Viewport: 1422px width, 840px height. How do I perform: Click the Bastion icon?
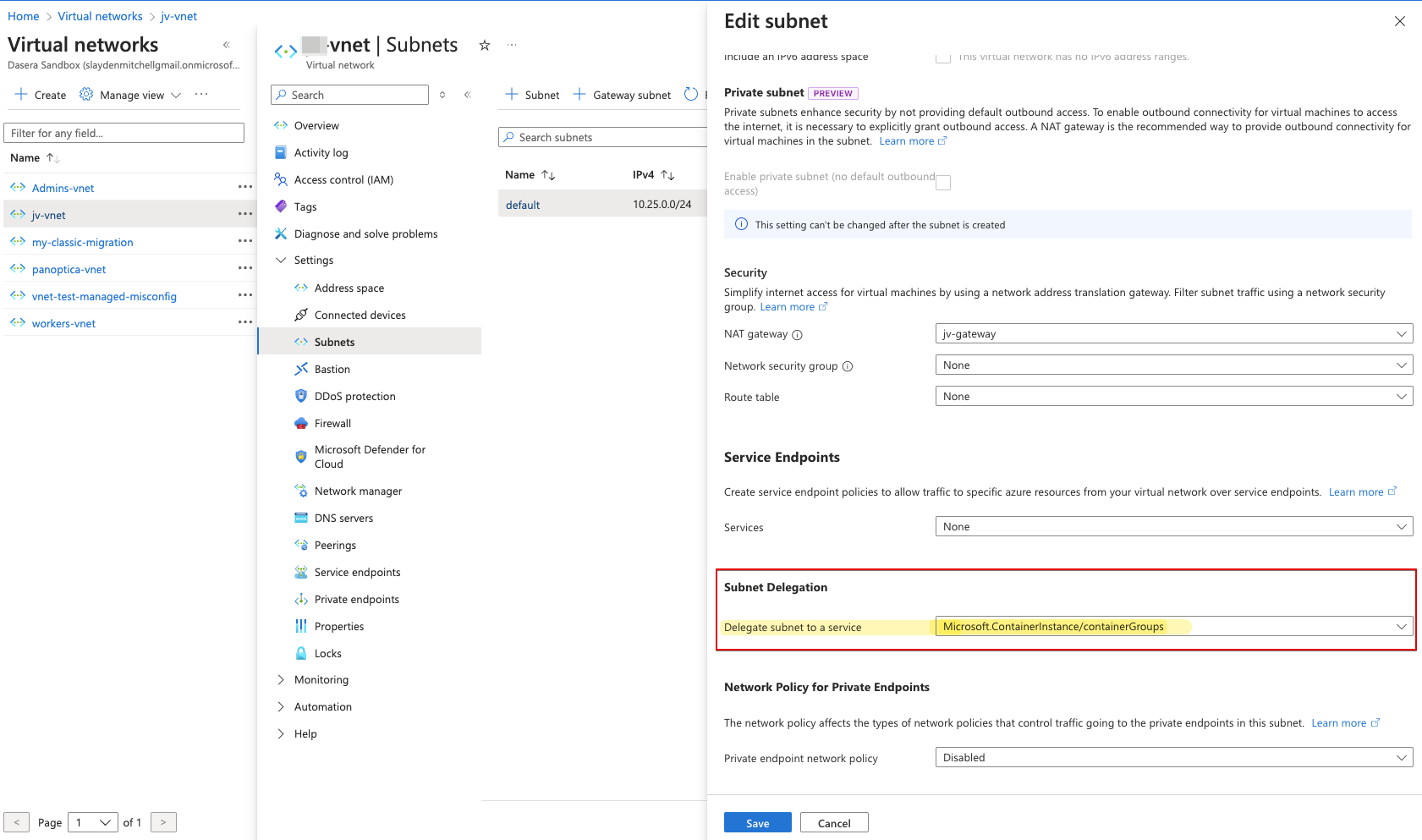(301, 369)
